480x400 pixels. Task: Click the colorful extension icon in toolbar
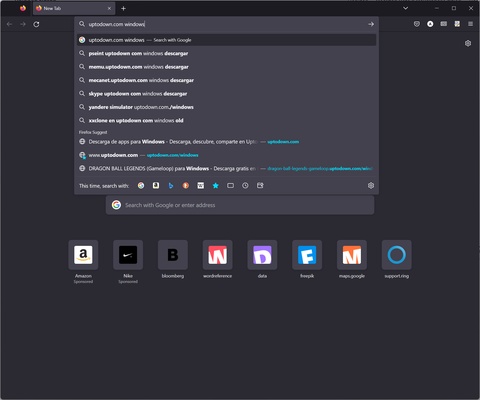(x=457, y=24)
